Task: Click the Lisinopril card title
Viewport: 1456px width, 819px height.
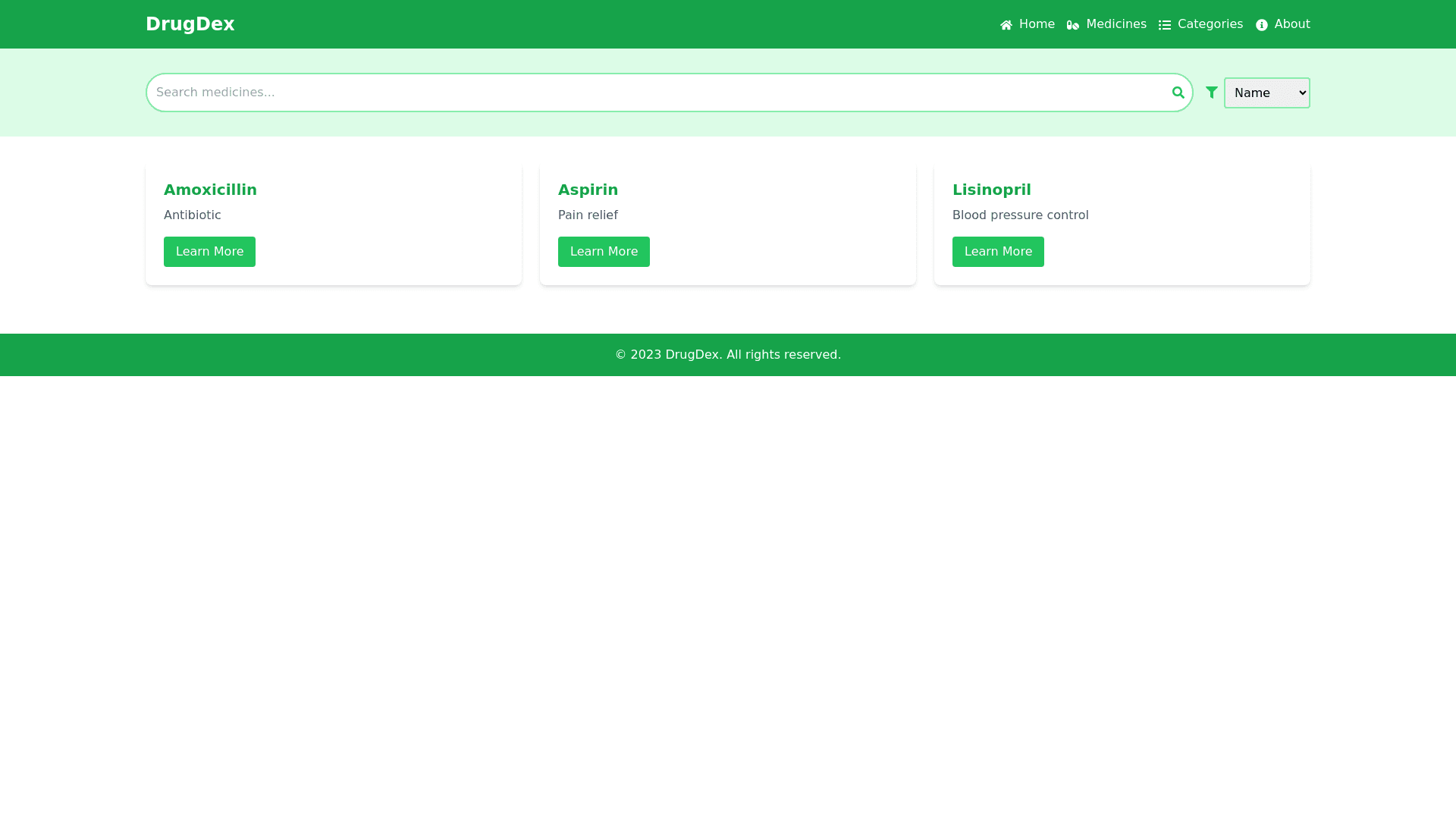Action: [x=991, y=190]
